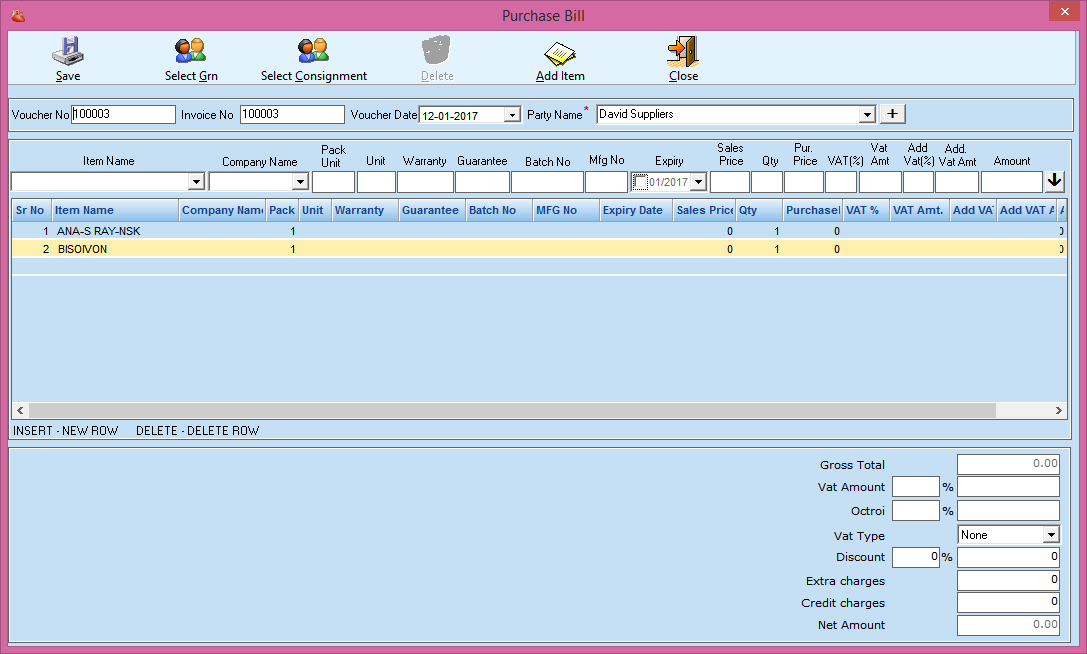Screen dimensions: 1087x654
Task: Click the Extra charges field
Action: pos(1007,580)
